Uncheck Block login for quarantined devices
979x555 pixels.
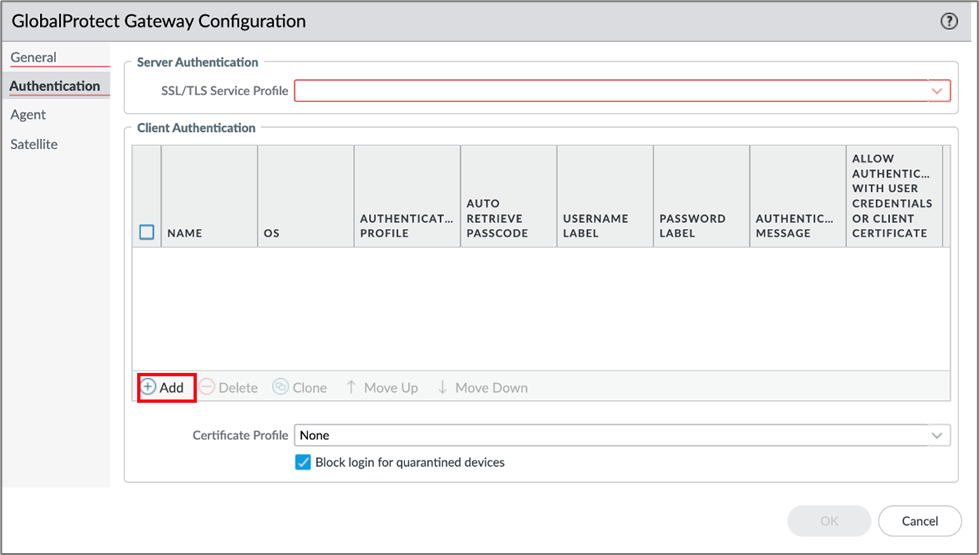pyautogui.click(x=303, y=462)
